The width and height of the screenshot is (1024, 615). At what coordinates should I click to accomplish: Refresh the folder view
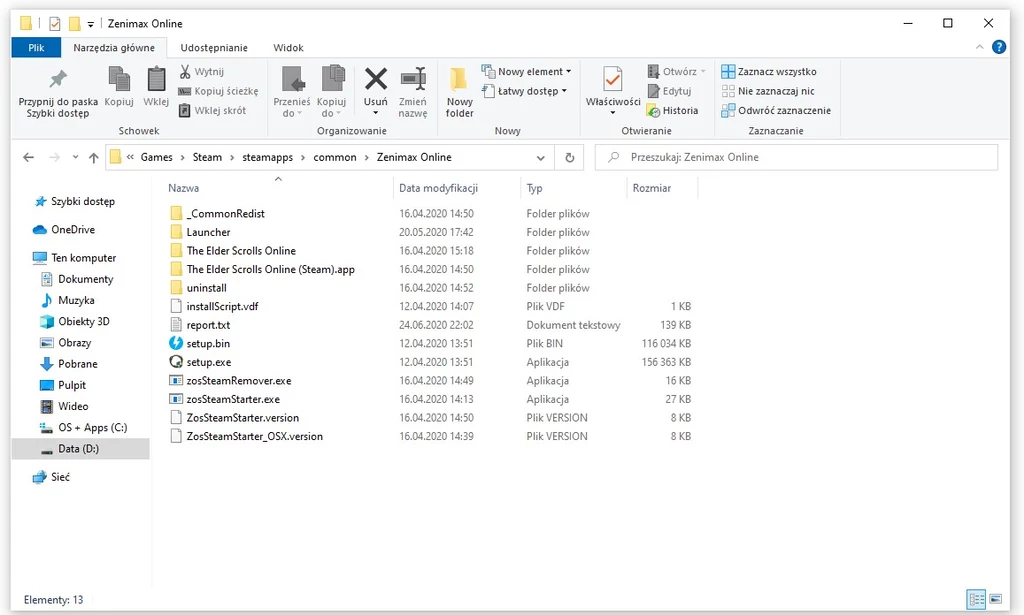tap(569, 157)
